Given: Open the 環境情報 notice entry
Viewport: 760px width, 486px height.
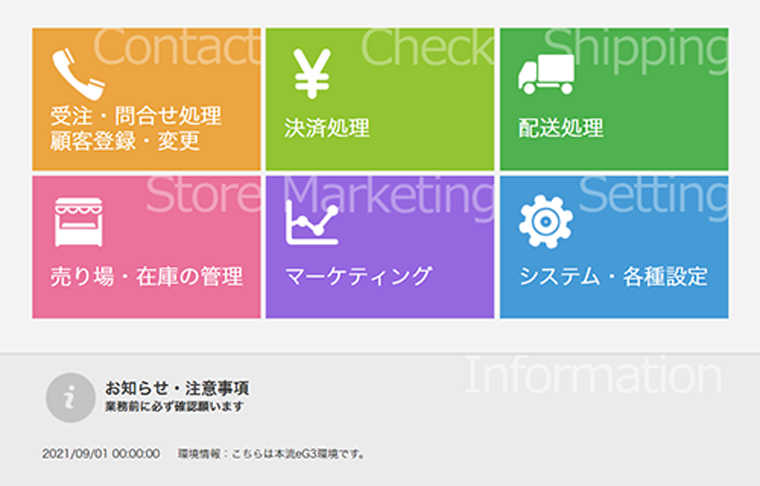Looking at the screenshot, I should pyautogui.click(x=270, y=454).
